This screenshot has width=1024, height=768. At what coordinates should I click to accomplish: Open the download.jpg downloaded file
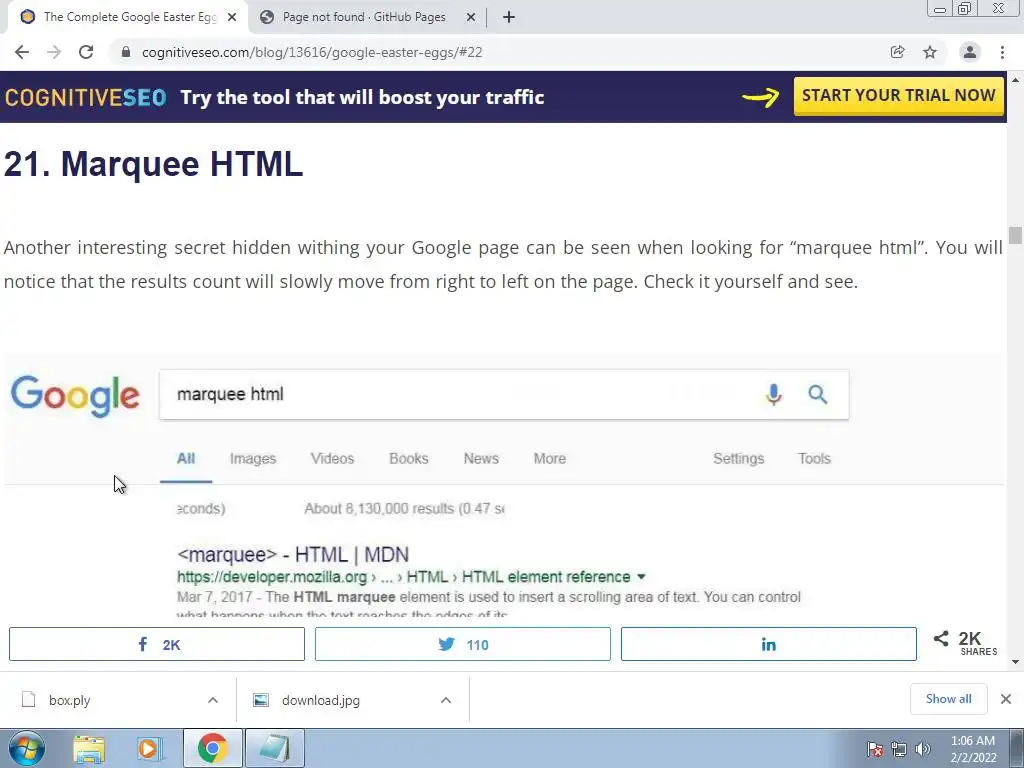(x=321, y=700)
